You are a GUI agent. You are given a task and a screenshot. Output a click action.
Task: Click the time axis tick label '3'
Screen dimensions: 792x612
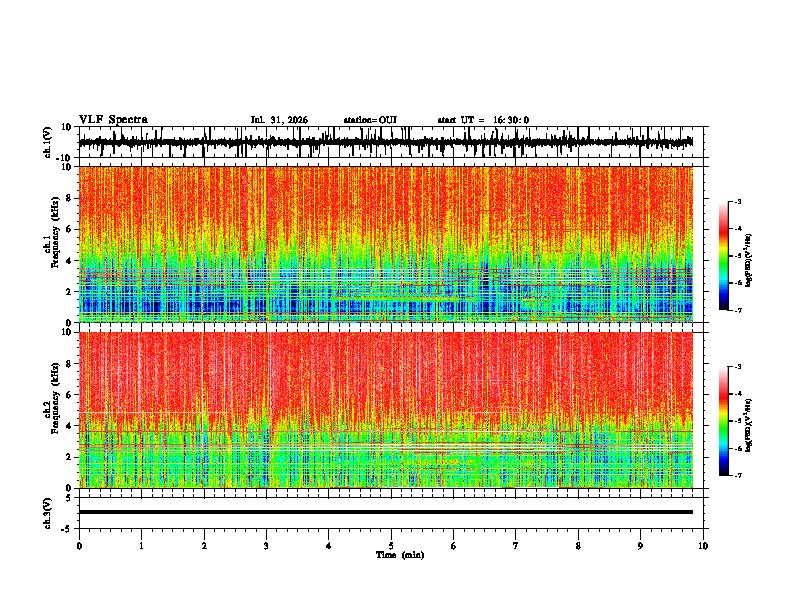(x=266, y=546)
